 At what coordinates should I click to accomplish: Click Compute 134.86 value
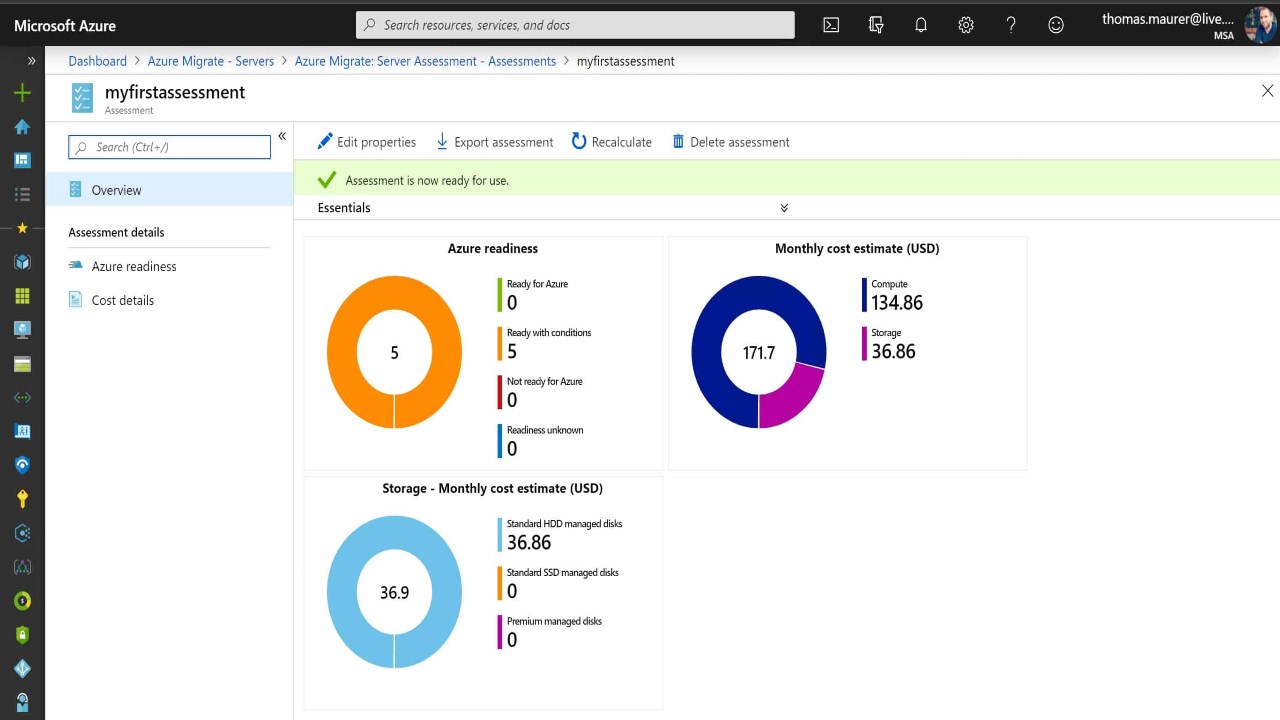pos(897,303)
